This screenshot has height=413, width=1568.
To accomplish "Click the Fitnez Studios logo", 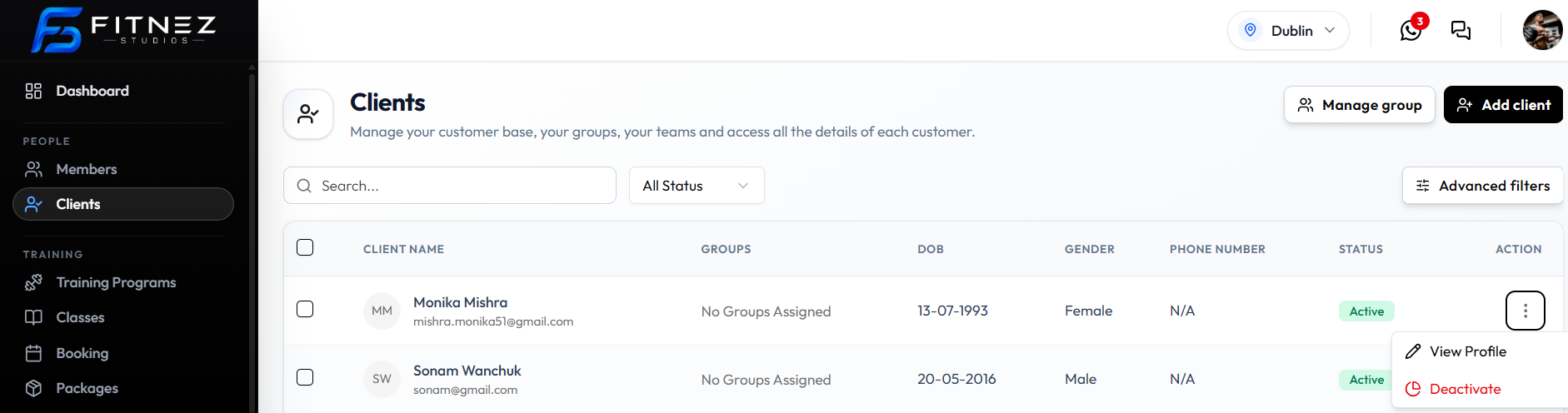I will pyautogui.click(x=123, y=30).
